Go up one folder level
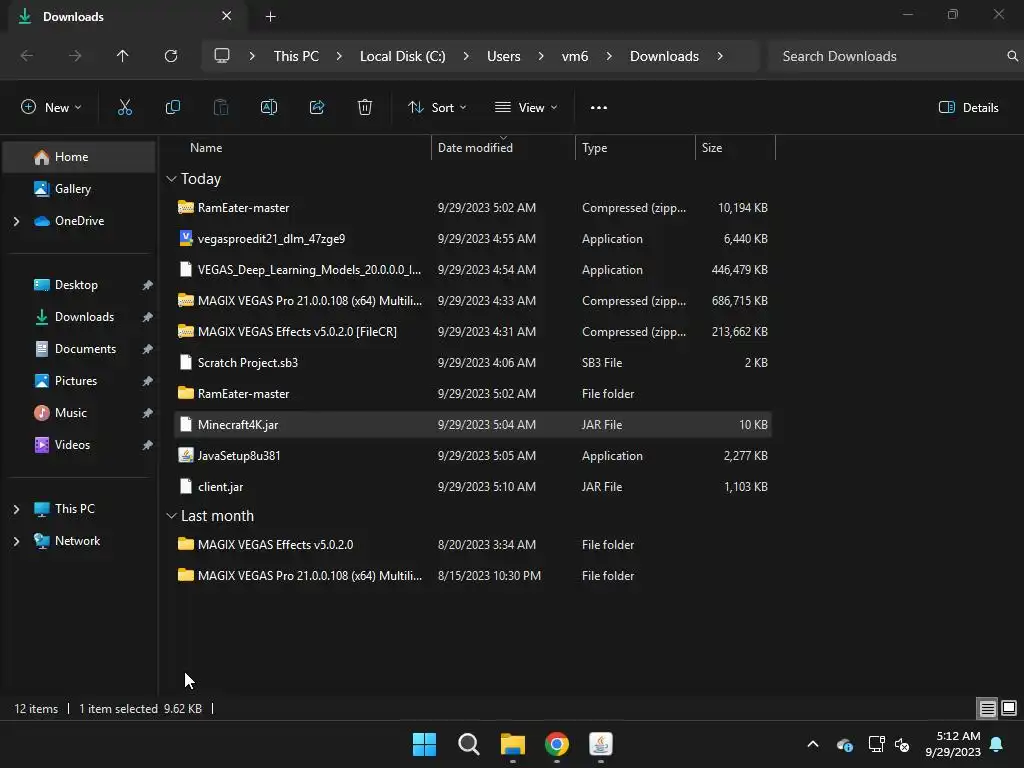The width and height of the screenshot is (1024, 768). (123, 56)
